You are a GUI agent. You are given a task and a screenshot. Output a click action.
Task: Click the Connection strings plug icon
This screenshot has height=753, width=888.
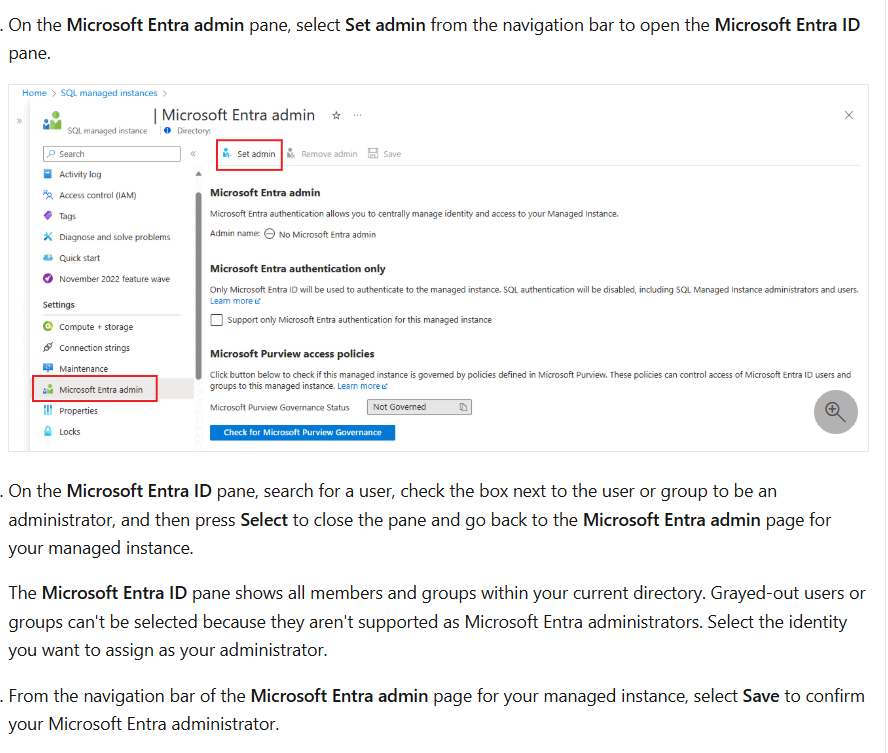[48, 348]
